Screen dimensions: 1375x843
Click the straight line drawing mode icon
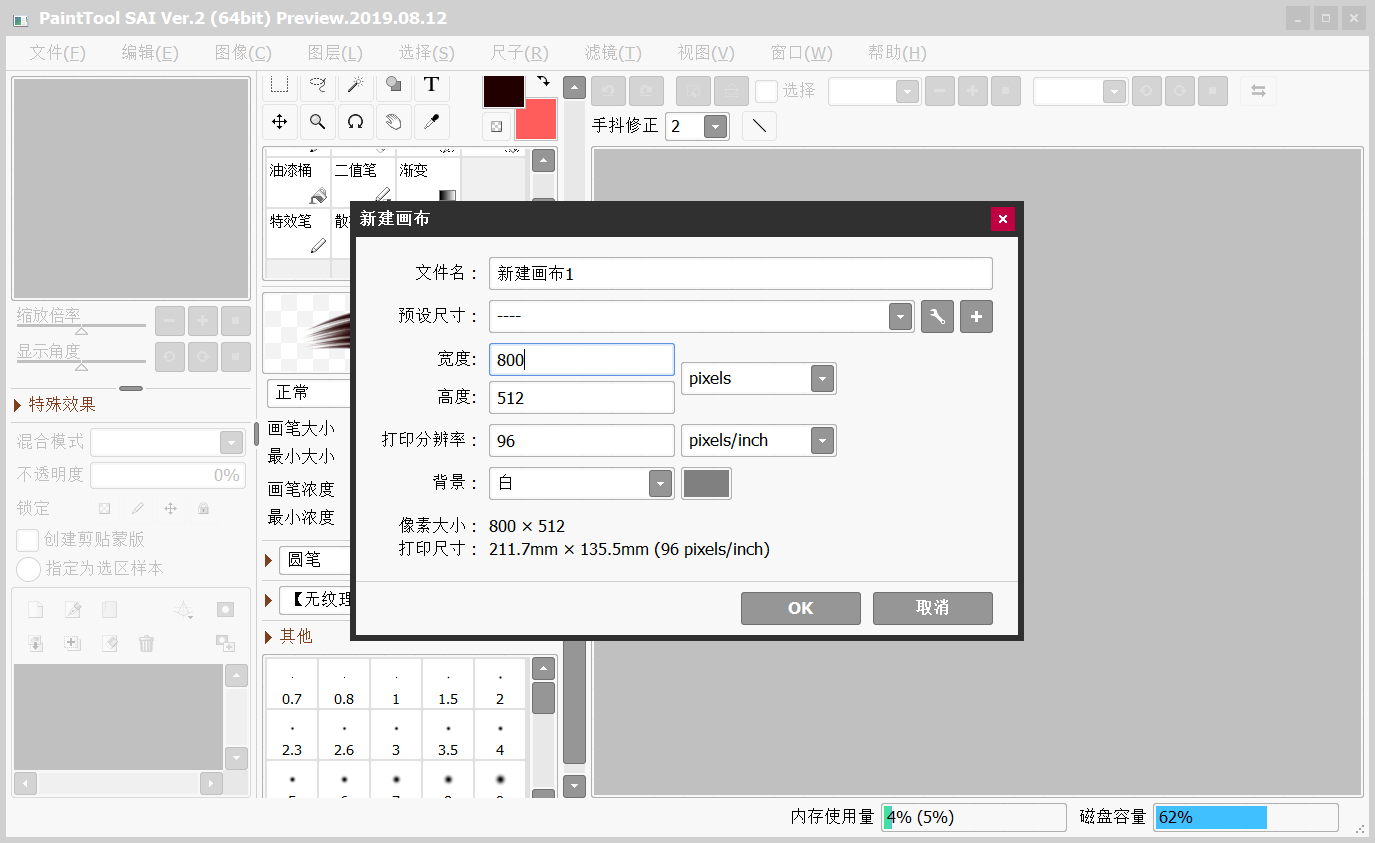point(760,126)
